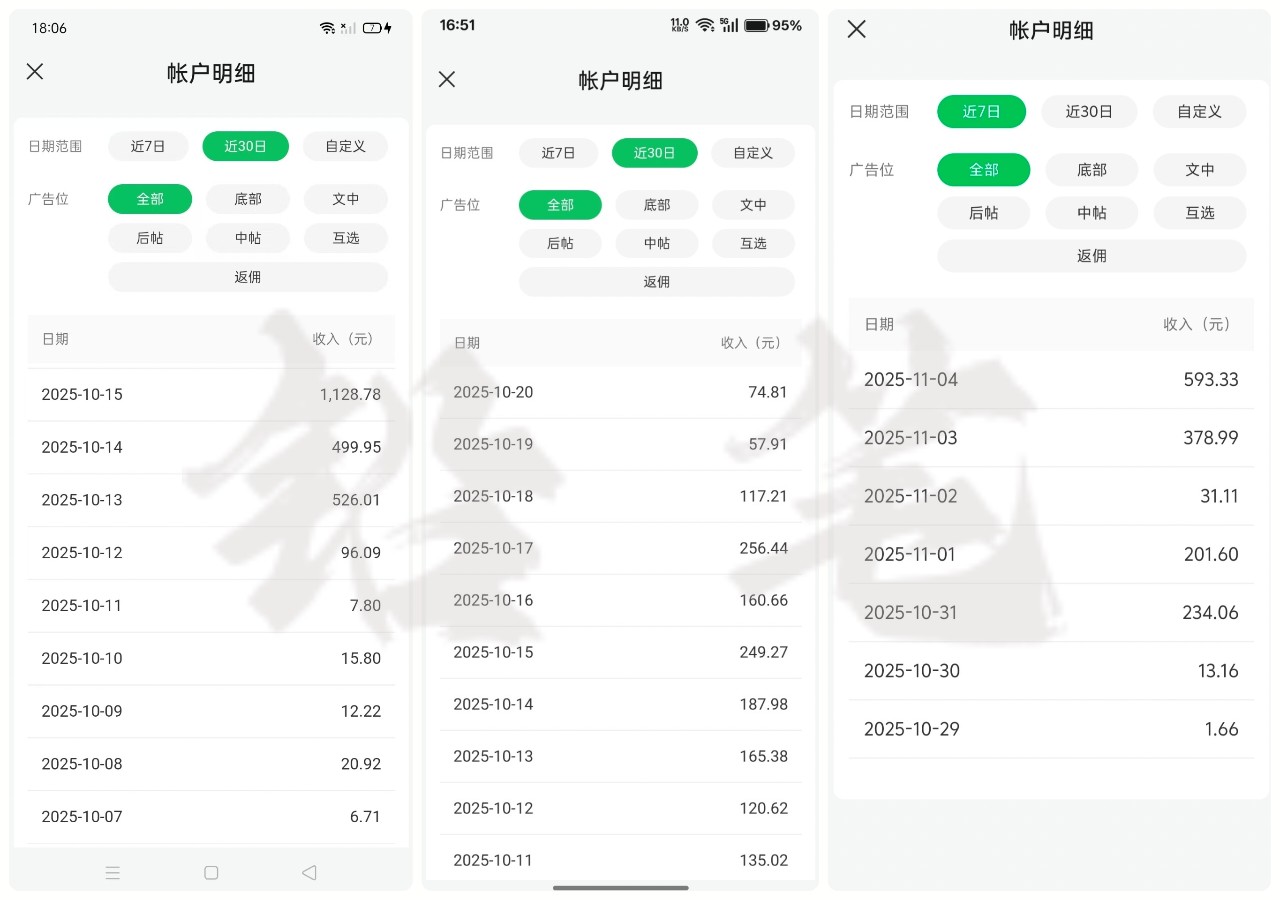
Task: Switch date range to 近30日 in left panel
Action: [245, 146]
